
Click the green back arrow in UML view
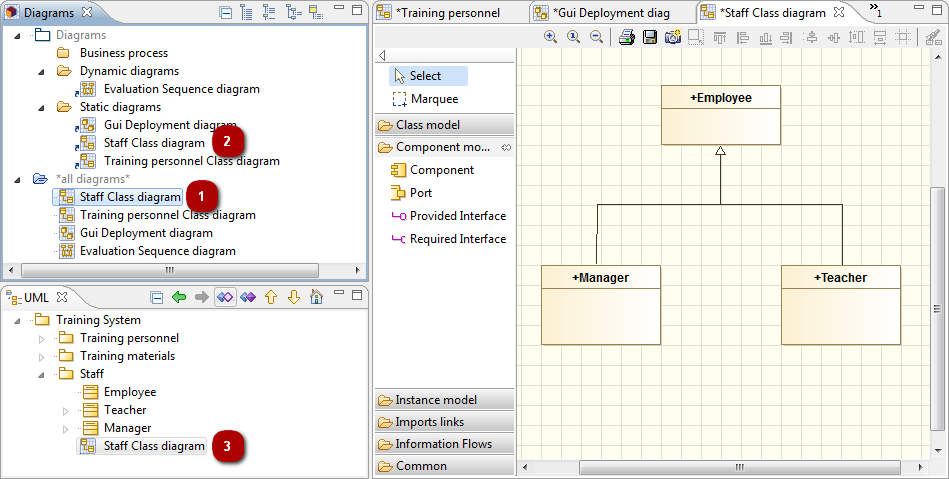[x=179, y=297]
